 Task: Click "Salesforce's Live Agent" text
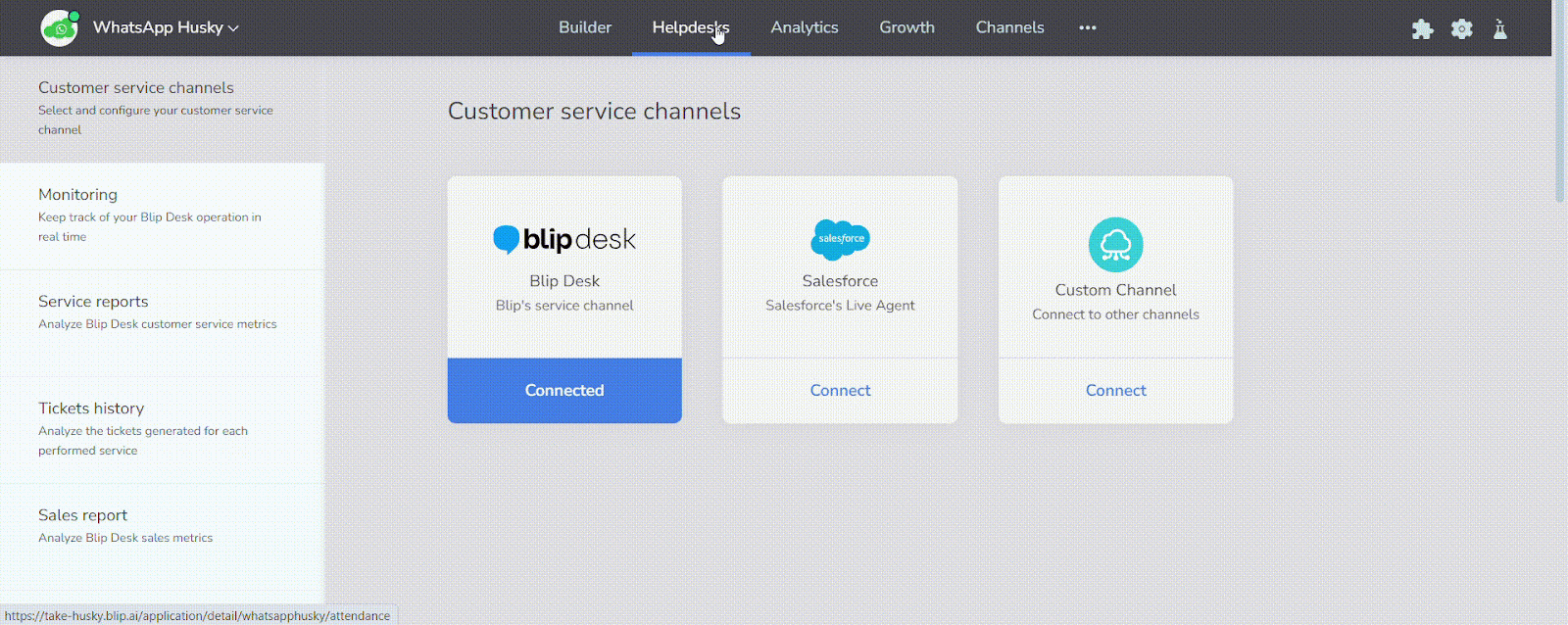click(x=840, y=306)
